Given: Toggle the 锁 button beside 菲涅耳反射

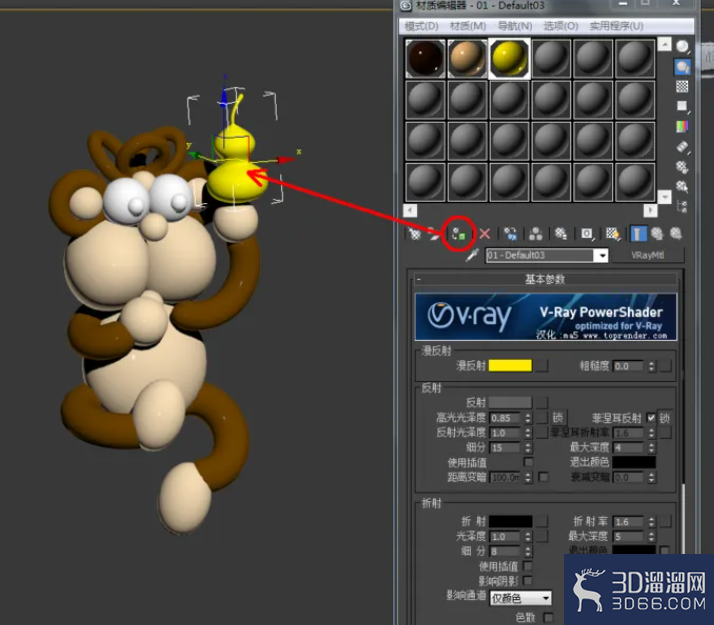Looking at the screenshot, I should coord(665,417).
